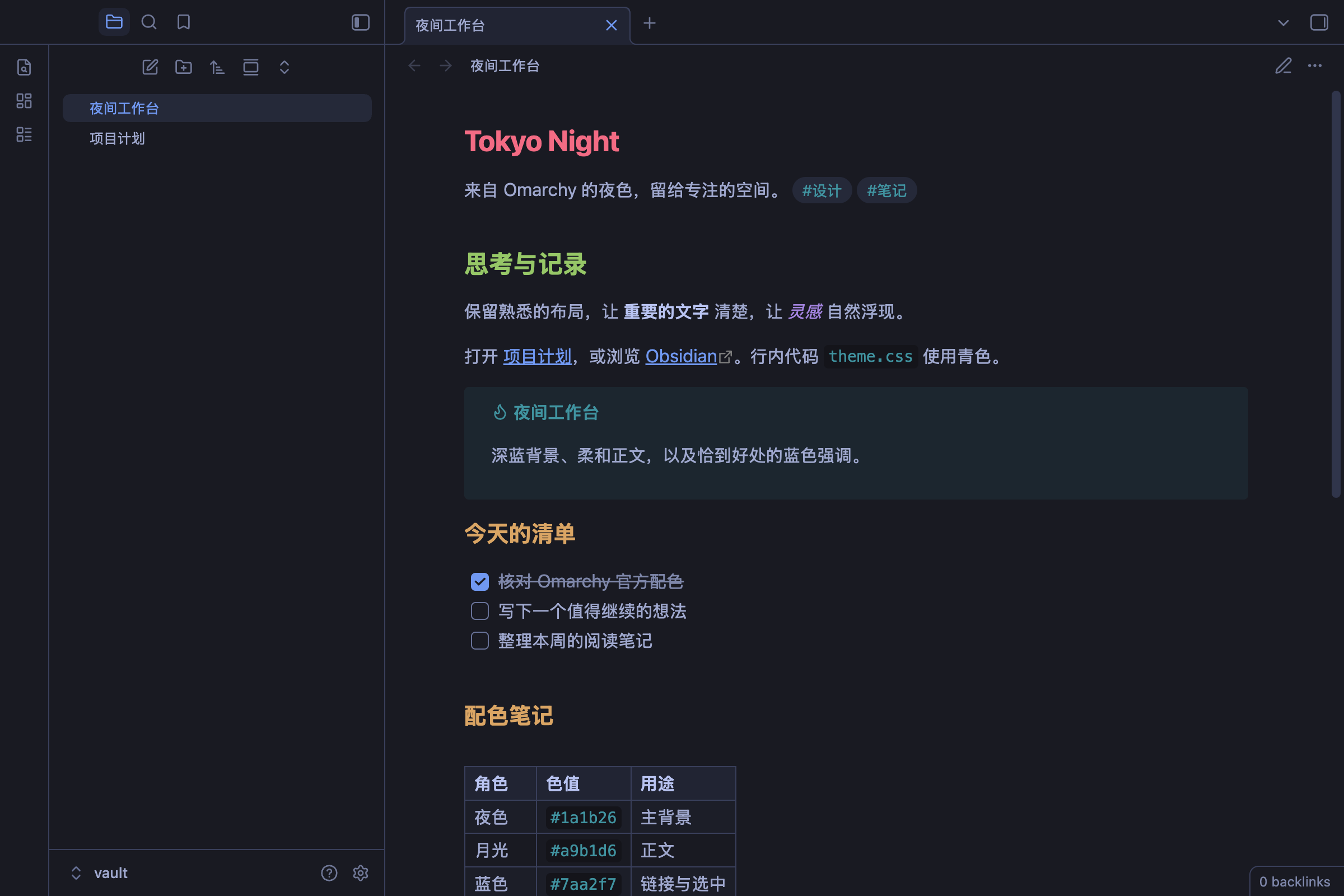Open the vault switcher

click(x=100, y=873)
